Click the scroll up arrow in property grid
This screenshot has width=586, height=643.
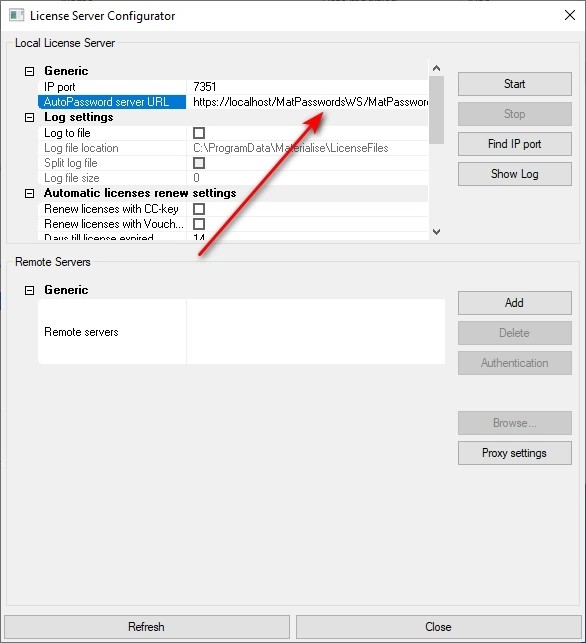[x=436, y=68]
